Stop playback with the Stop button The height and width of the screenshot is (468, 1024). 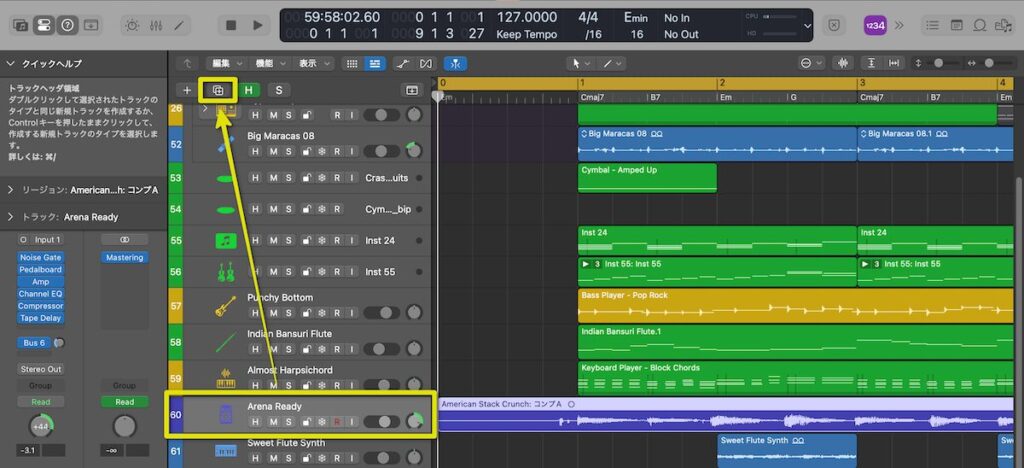tap(231, 25)
